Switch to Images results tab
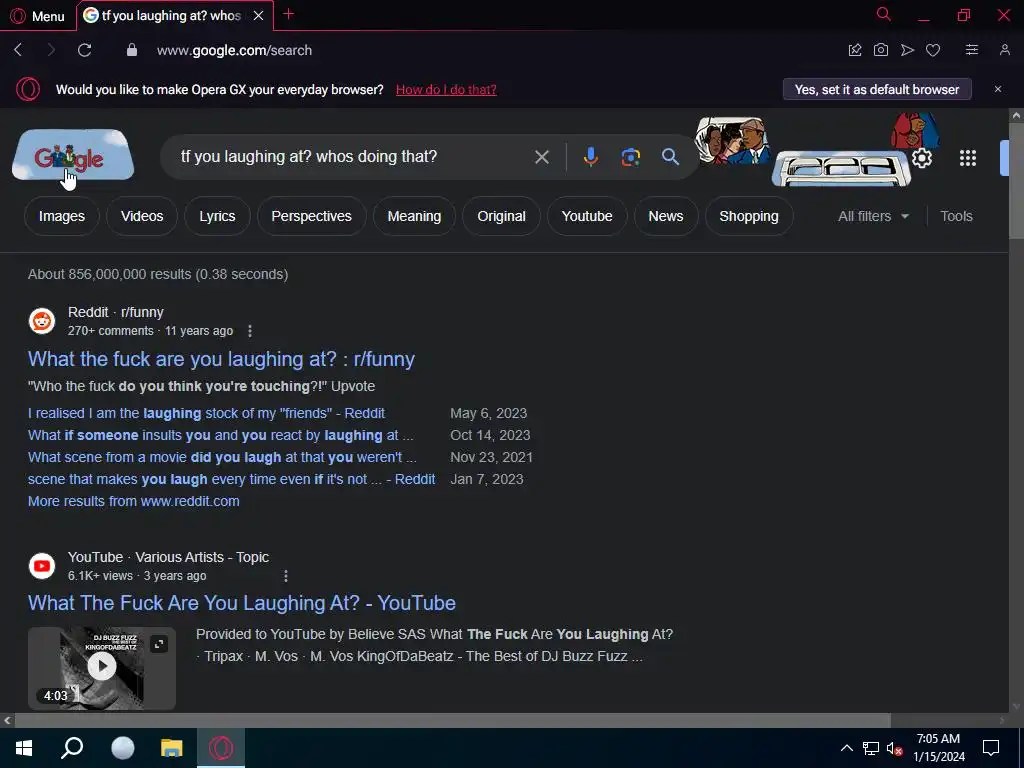 click(x=61, y=216)
